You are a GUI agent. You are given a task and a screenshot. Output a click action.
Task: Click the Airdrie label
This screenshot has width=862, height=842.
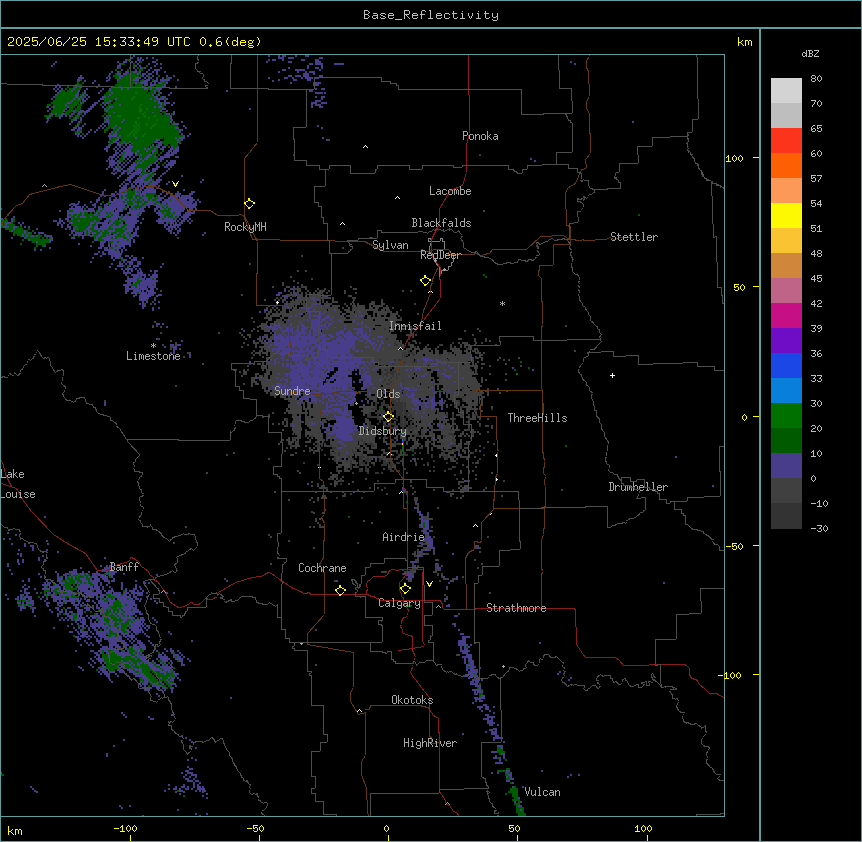tap(404, 537)
